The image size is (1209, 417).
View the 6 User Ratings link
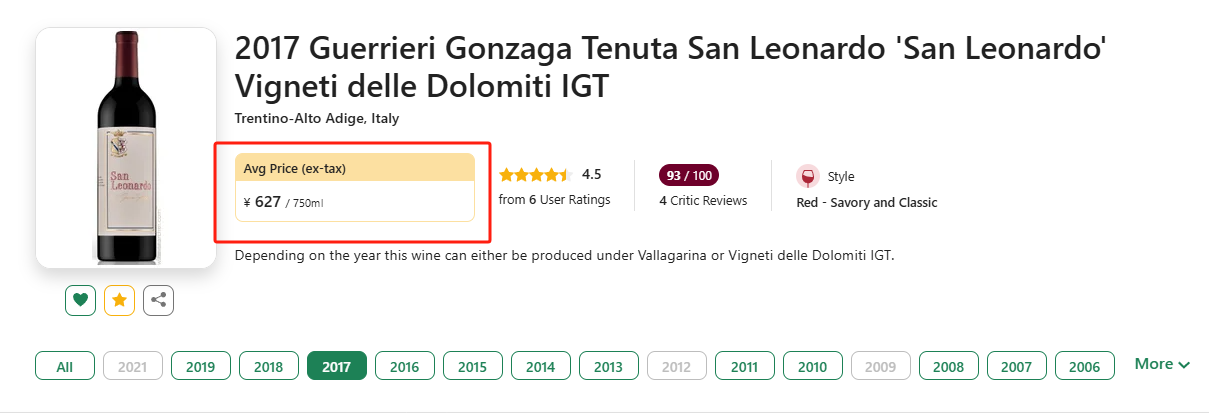pos(554,200)
